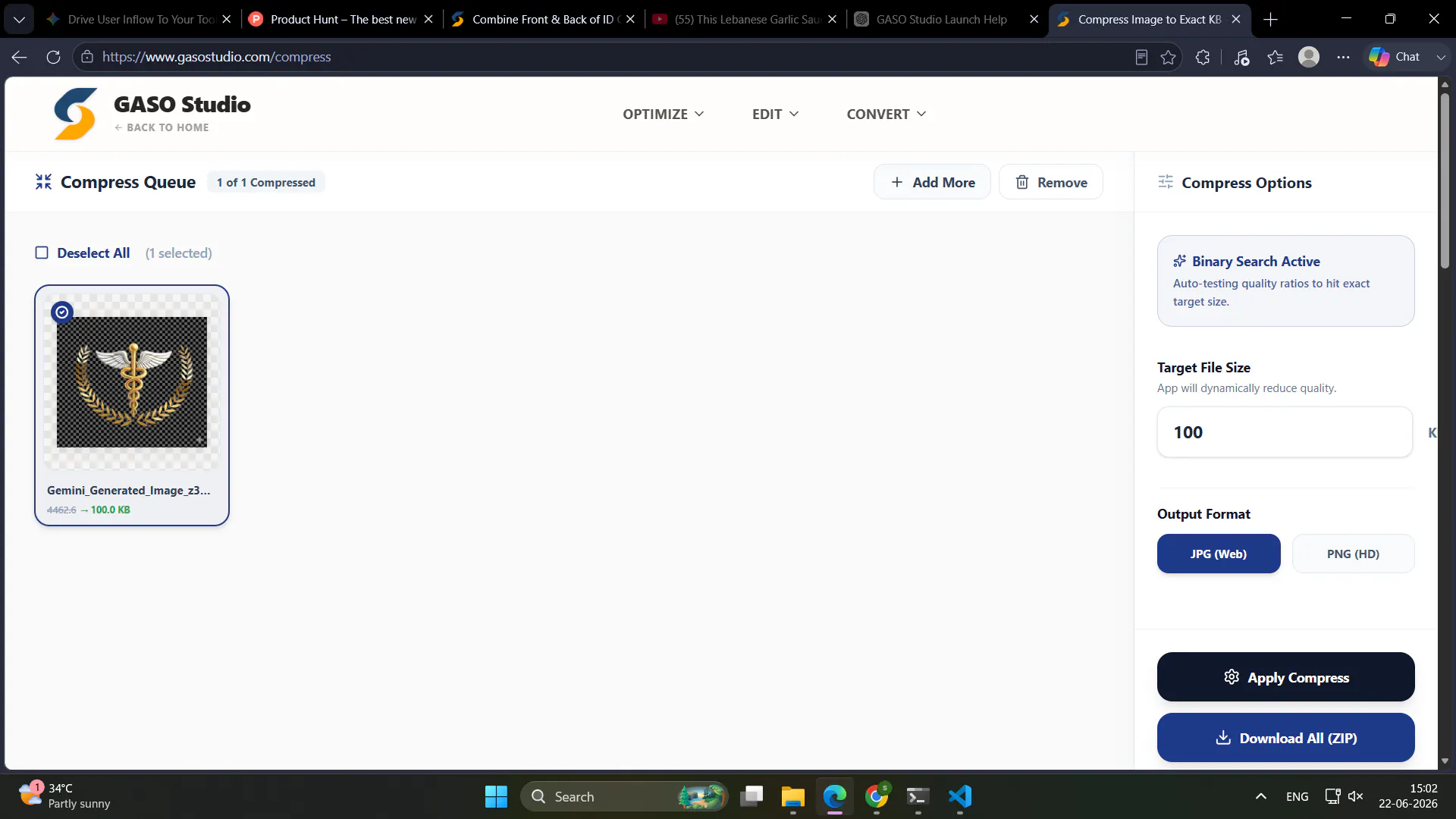The width and height of the screenshot is (1456, 819).
Task: Select JPG (Web) output format
Action: [x=1219, y=554]
